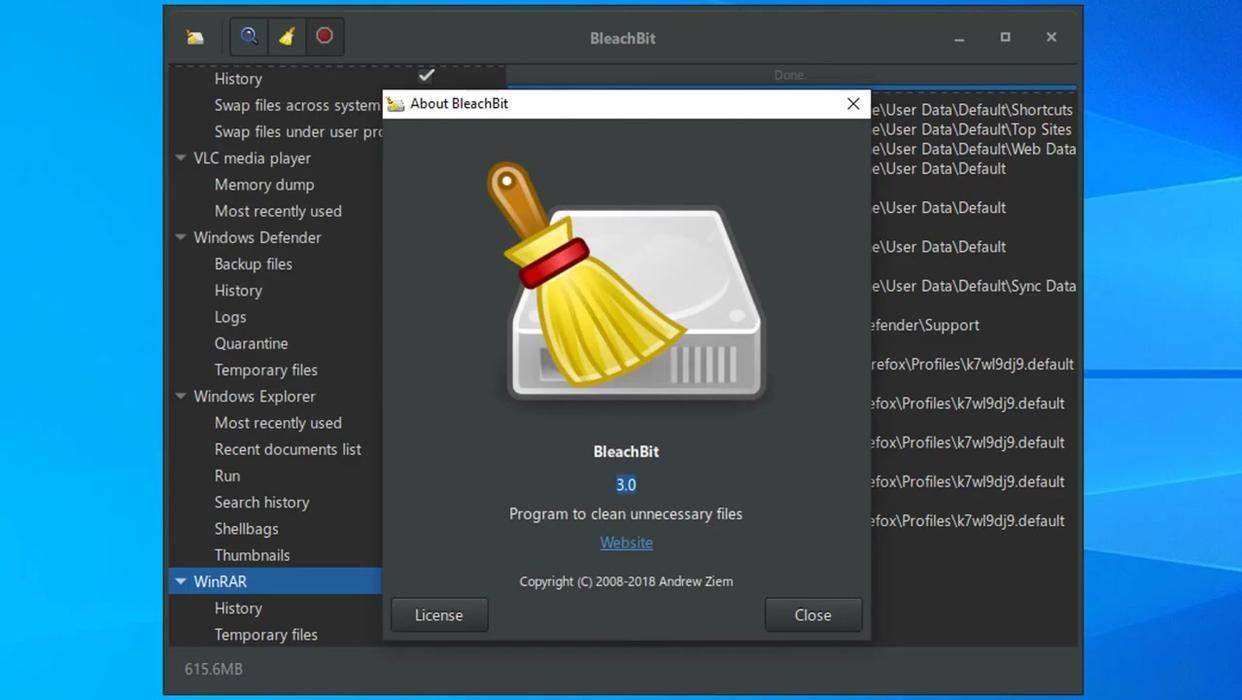Select Quarantine under Windows Defender
This screenshot has width=1242, height=700.
251,343
